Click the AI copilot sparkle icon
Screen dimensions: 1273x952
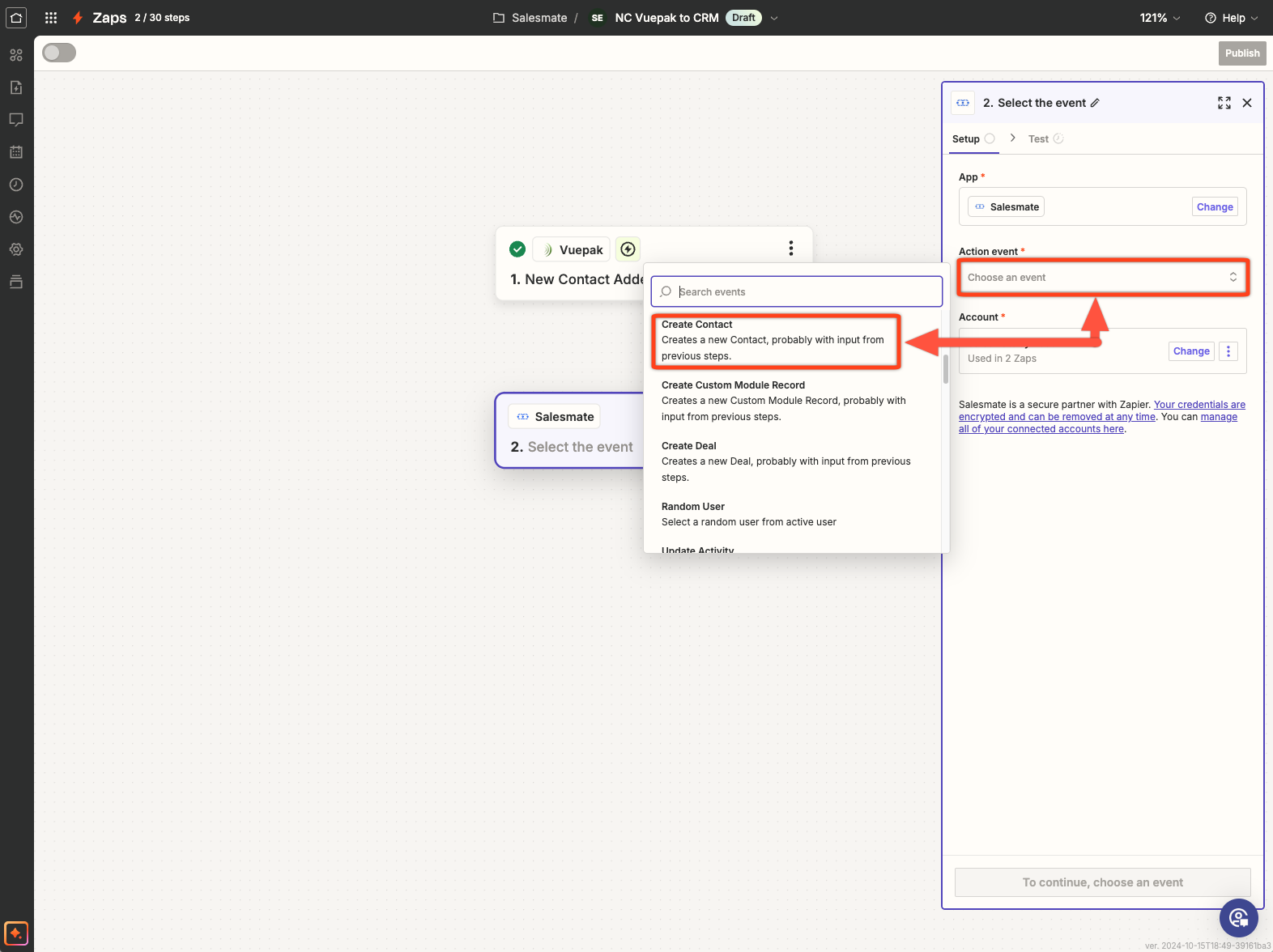[x=16, y=933]
